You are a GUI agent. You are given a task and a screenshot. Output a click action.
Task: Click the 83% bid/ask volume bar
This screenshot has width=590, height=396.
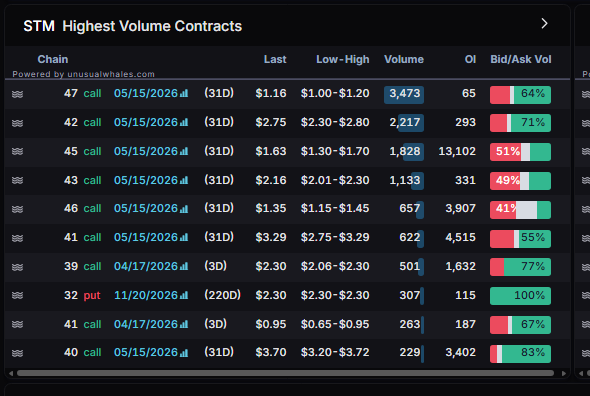(520, 354)
